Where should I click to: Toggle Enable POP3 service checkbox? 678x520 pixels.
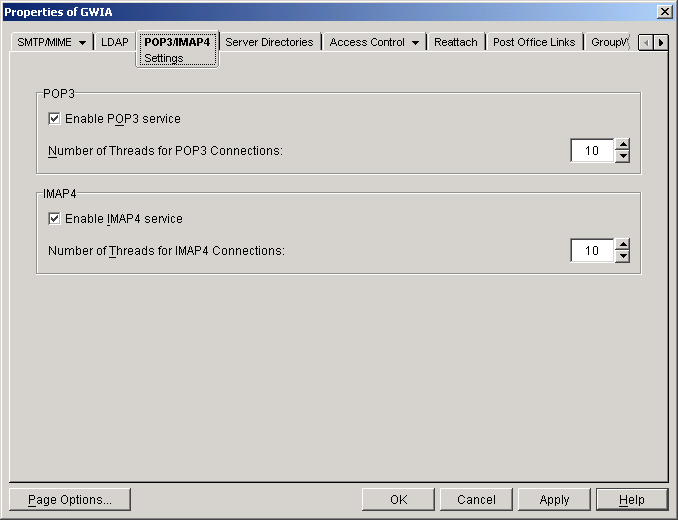pos(54,118)
